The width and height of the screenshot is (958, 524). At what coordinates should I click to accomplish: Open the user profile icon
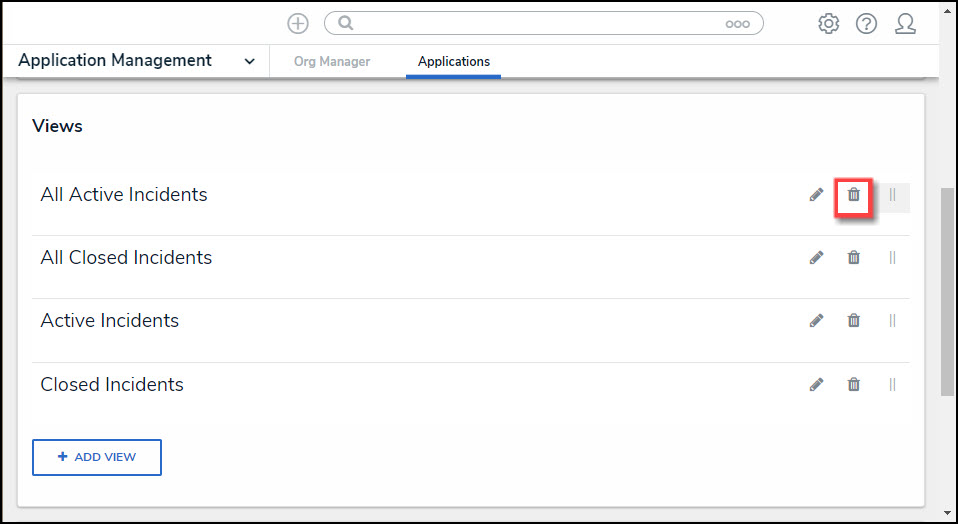point(905,24)
